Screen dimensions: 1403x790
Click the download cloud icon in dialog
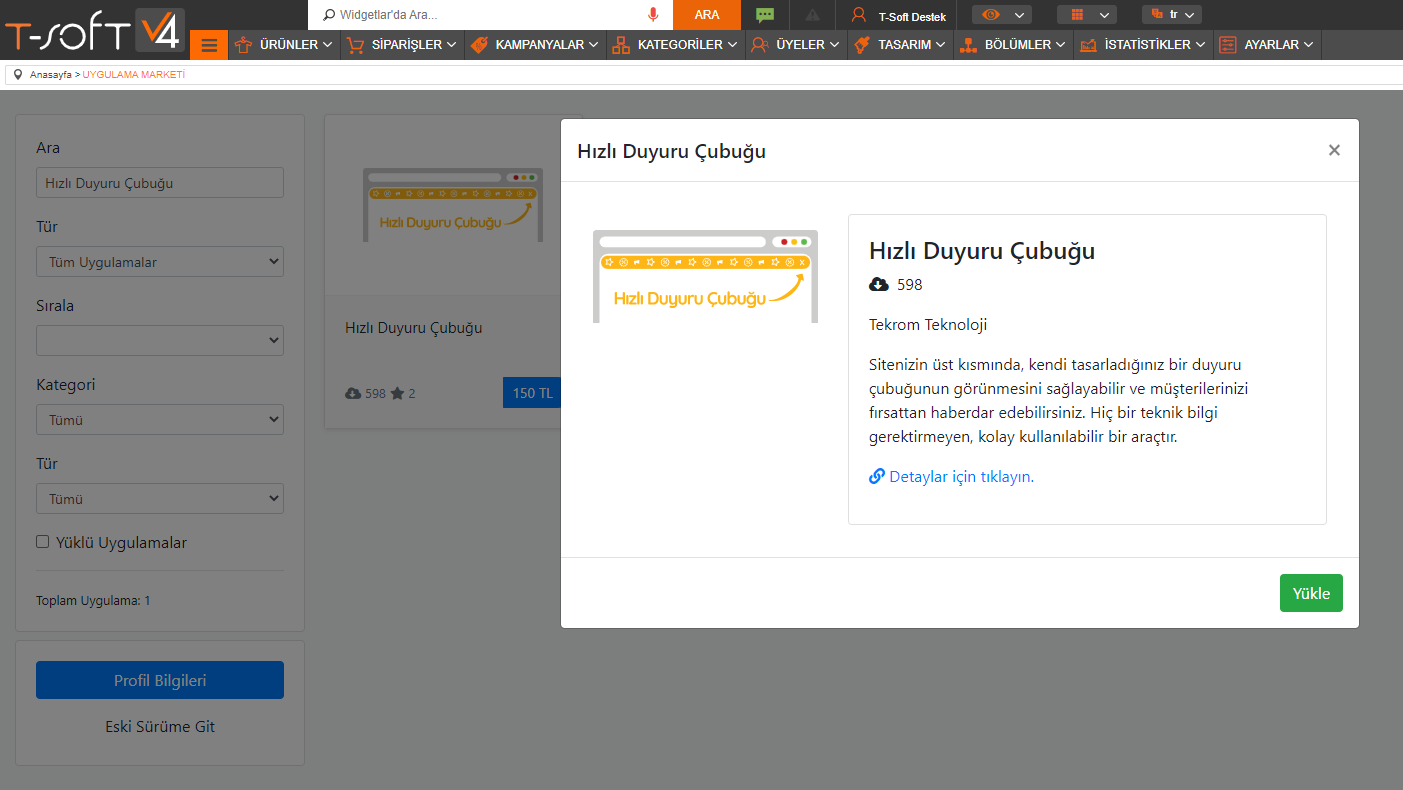click(x=879, y=285)
